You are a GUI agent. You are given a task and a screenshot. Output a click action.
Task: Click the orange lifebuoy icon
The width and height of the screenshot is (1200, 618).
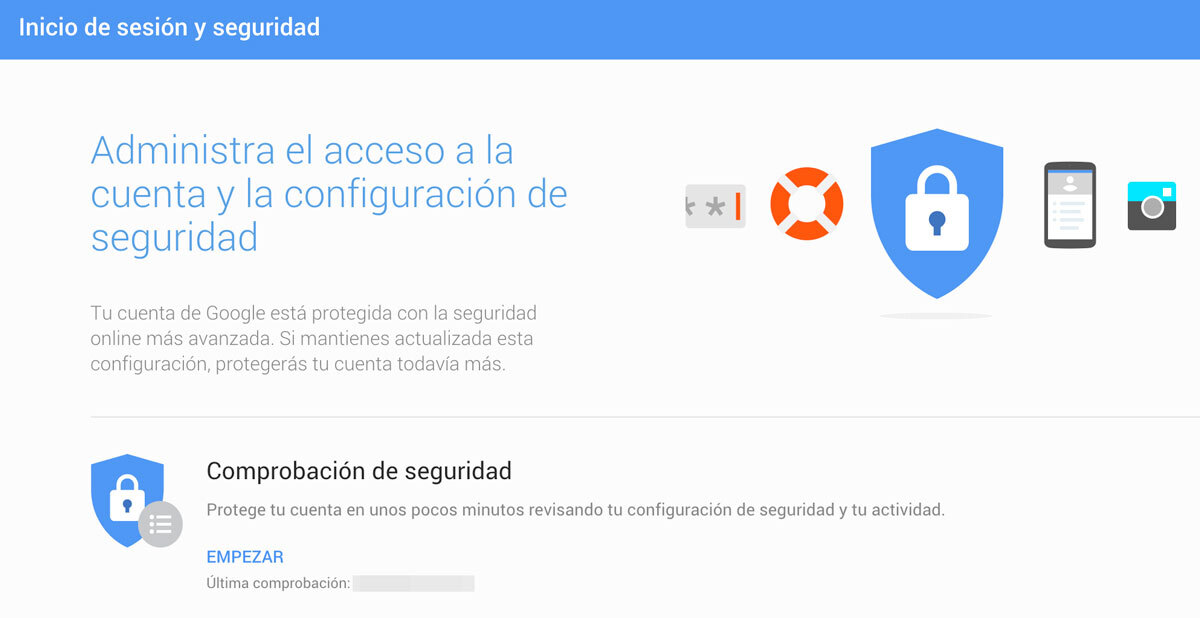point(806,204)
